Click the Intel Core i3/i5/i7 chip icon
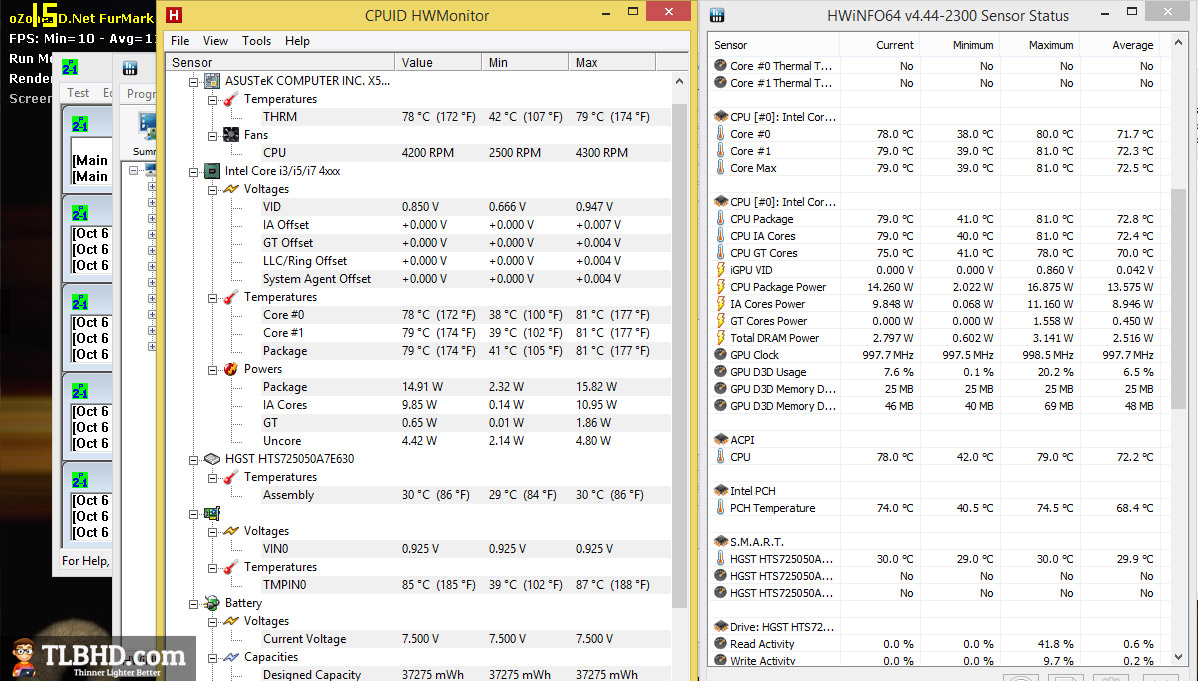Image resolution: width=1198 pixels, height=681 pixels. click(212, 170)
